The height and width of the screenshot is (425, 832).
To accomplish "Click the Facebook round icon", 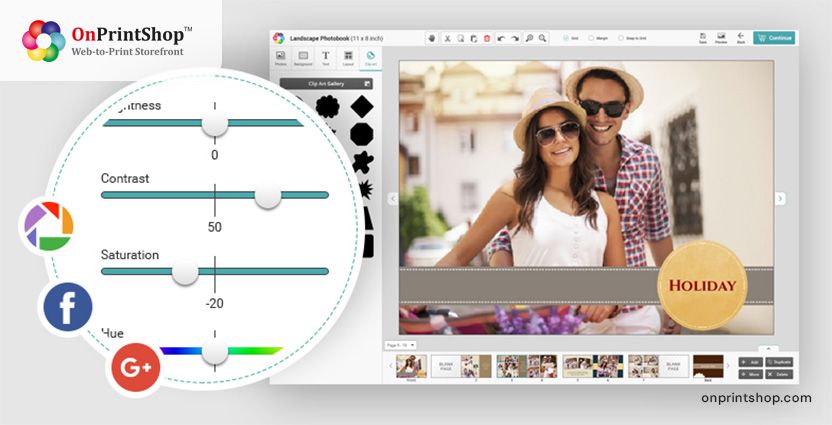I will point(68,308).
